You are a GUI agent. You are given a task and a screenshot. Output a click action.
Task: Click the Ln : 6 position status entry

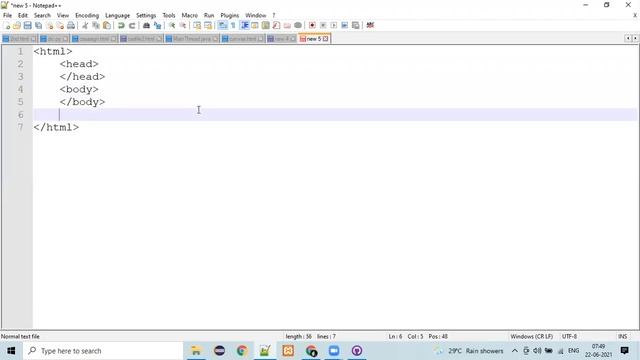pos(395,336)
